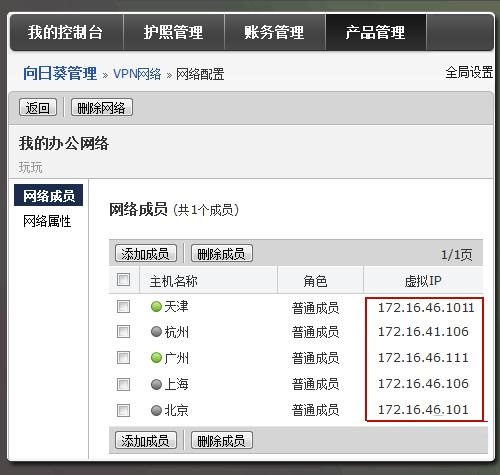The image size is (500, 475).
Task: Click the gray status icon beside 上海
Action: (156, 384)
